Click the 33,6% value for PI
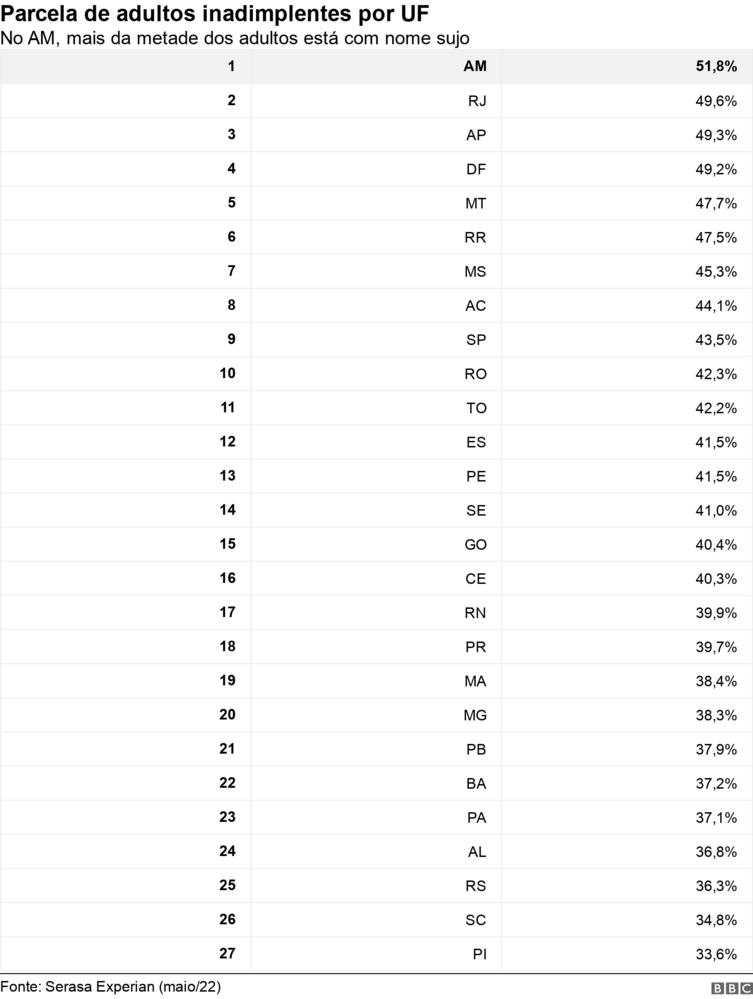The height and width of the screenshot is (999, 753). [717, 953]
